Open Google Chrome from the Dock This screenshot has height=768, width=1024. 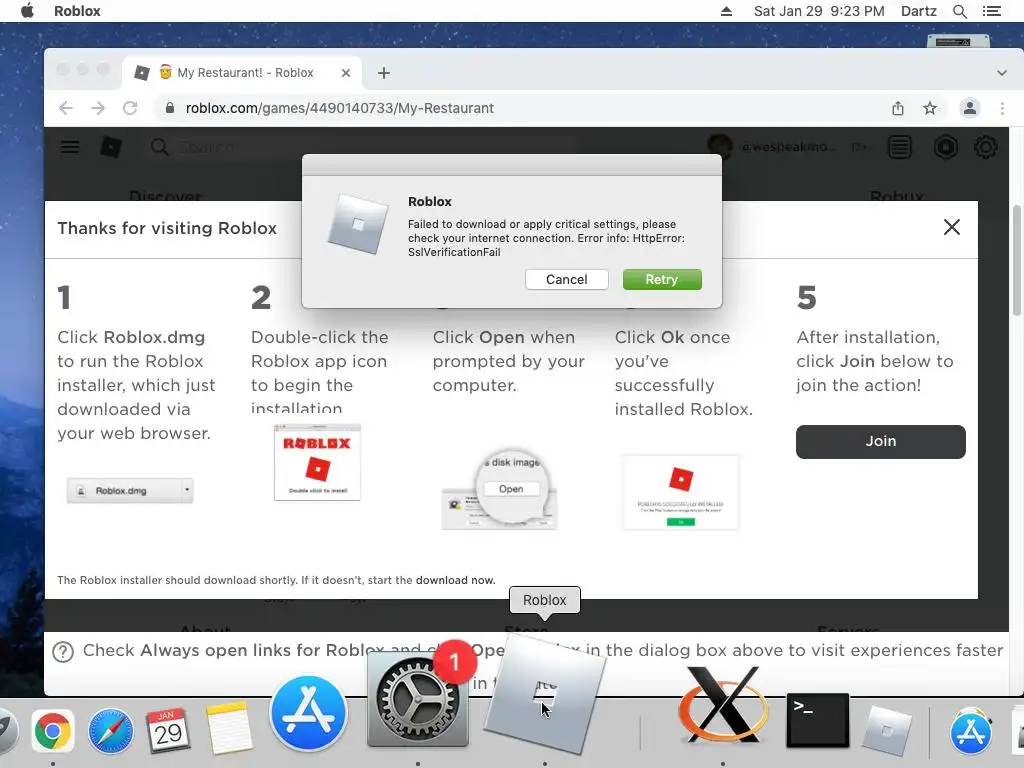(53, 731)
